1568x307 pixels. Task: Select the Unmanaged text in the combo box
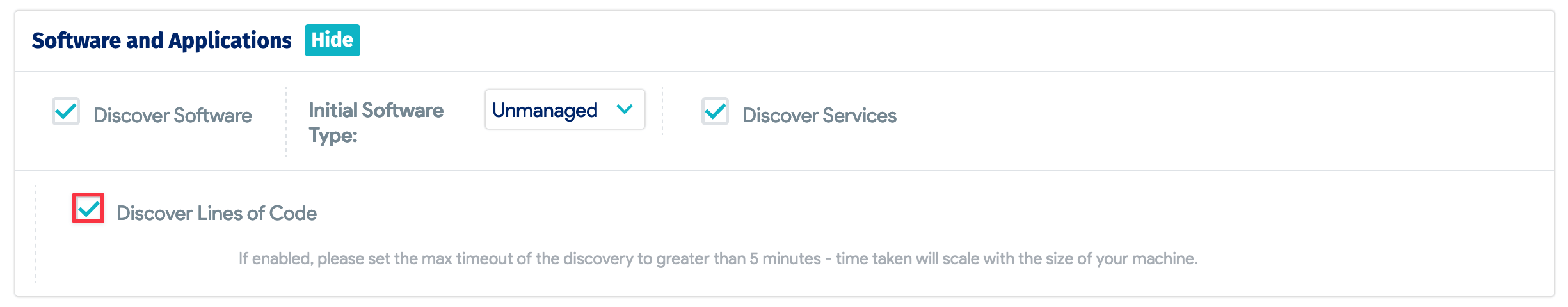pos(545,111)
